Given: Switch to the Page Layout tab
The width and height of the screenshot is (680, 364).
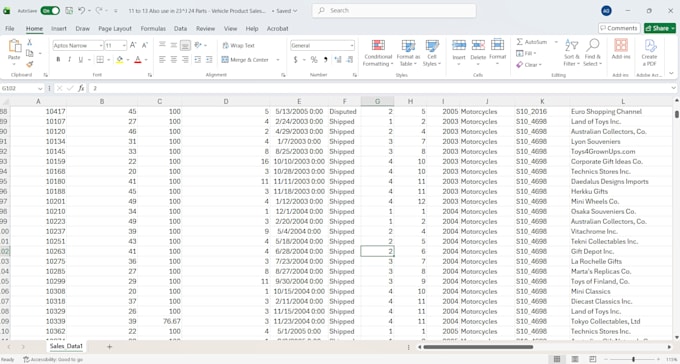Looking at the screenshot, I should pyautogui.click(x=115, y=29).
